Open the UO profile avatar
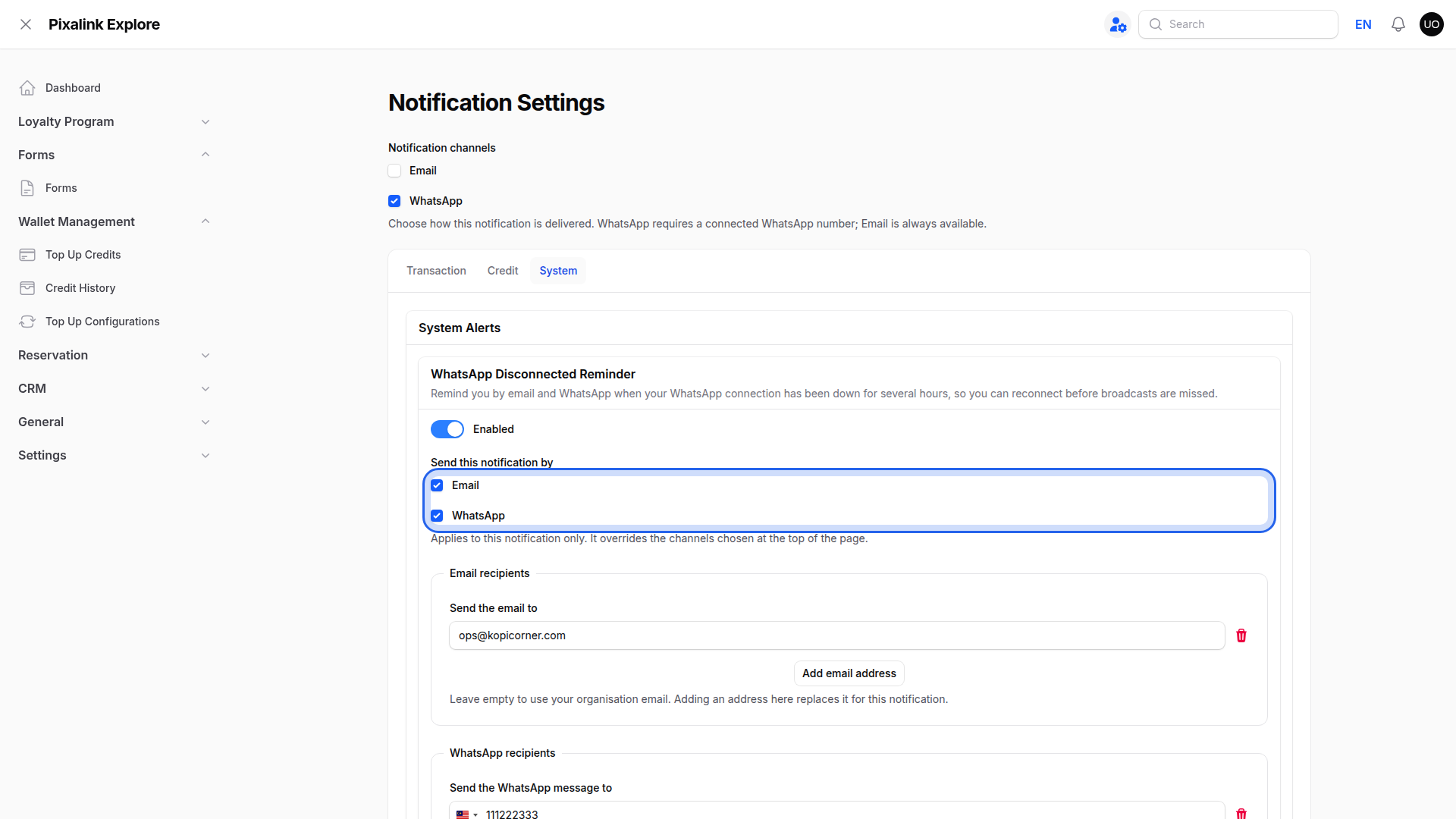 click(x=1432, y=24)
